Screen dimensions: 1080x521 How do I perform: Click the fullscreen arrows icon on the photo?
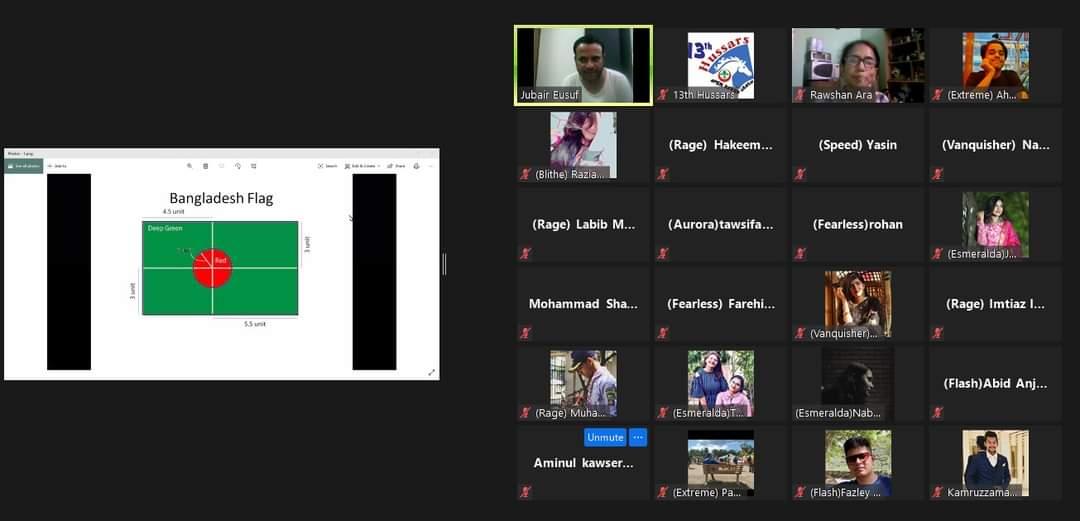[431, 372]
